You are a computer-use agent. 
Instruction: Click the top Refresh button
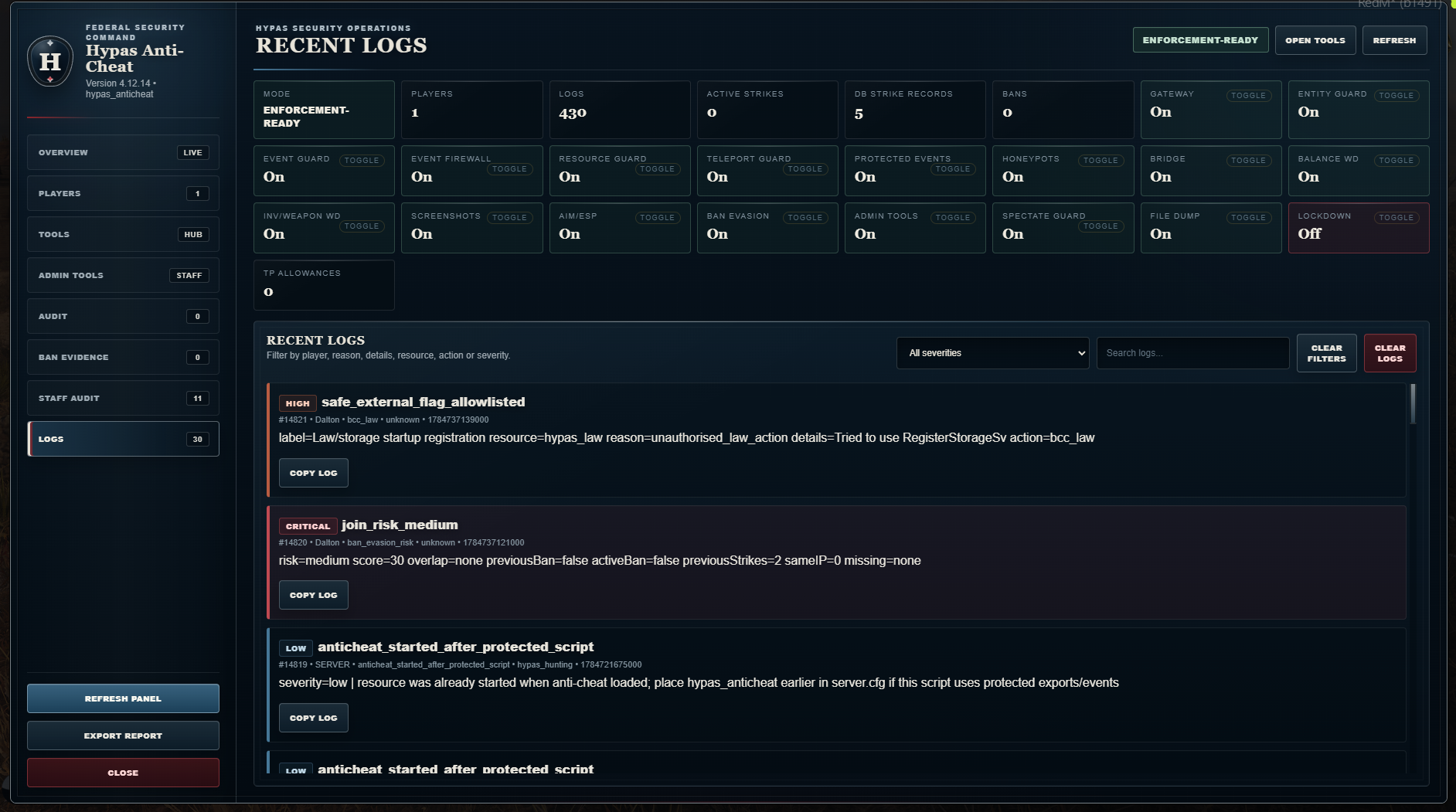tap(1394, 40)
